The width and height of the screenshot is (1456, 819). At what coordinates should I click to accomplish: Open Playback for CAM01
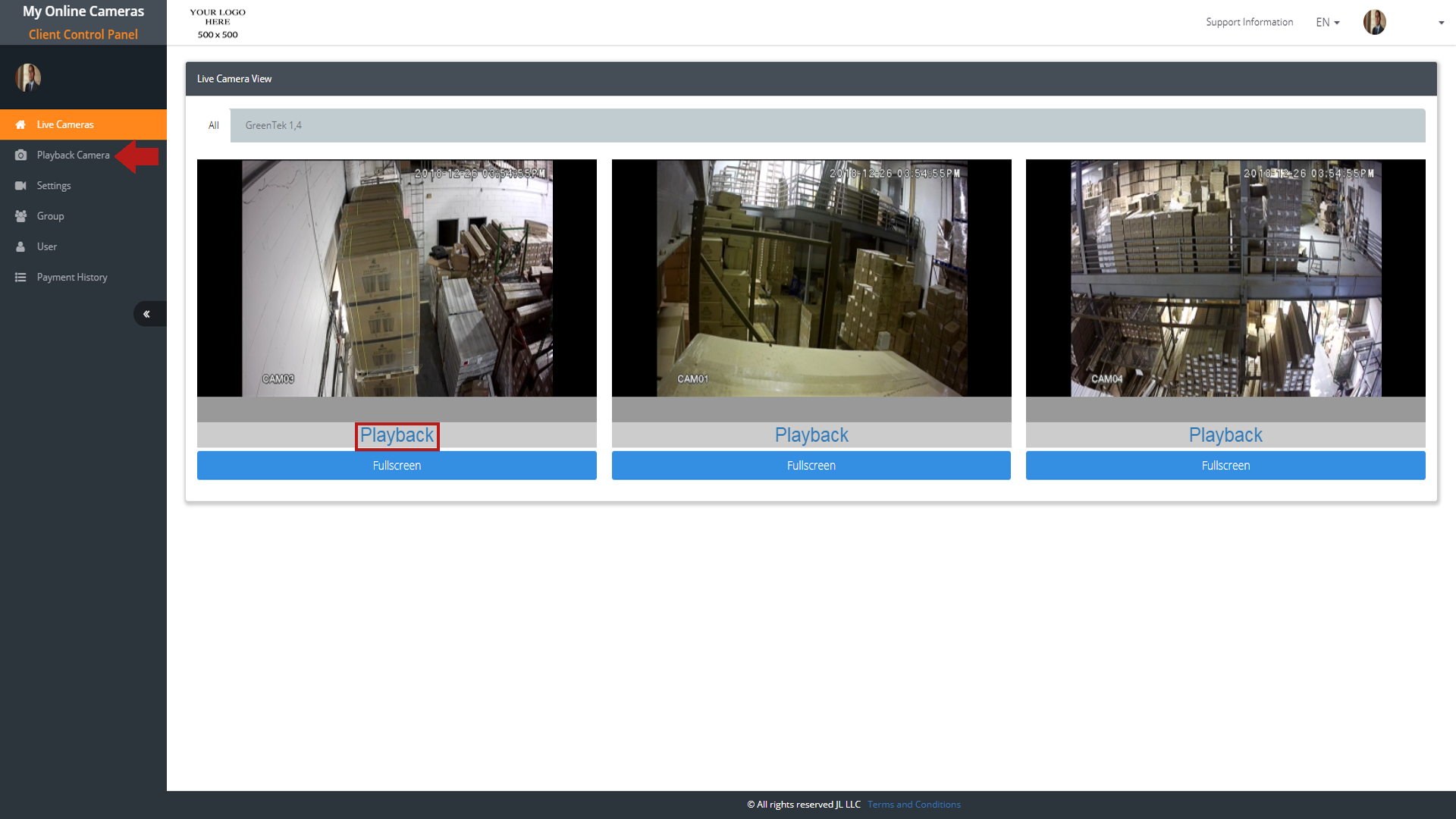811,435
